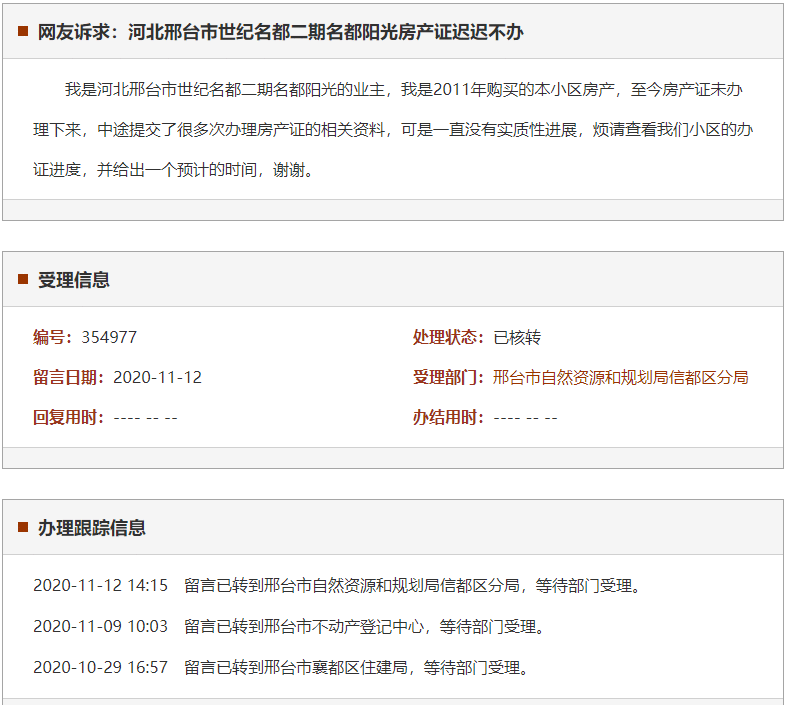Click the 办结用时 label
The width and height of the screenshot is (789, 705).
click(449, 418)
